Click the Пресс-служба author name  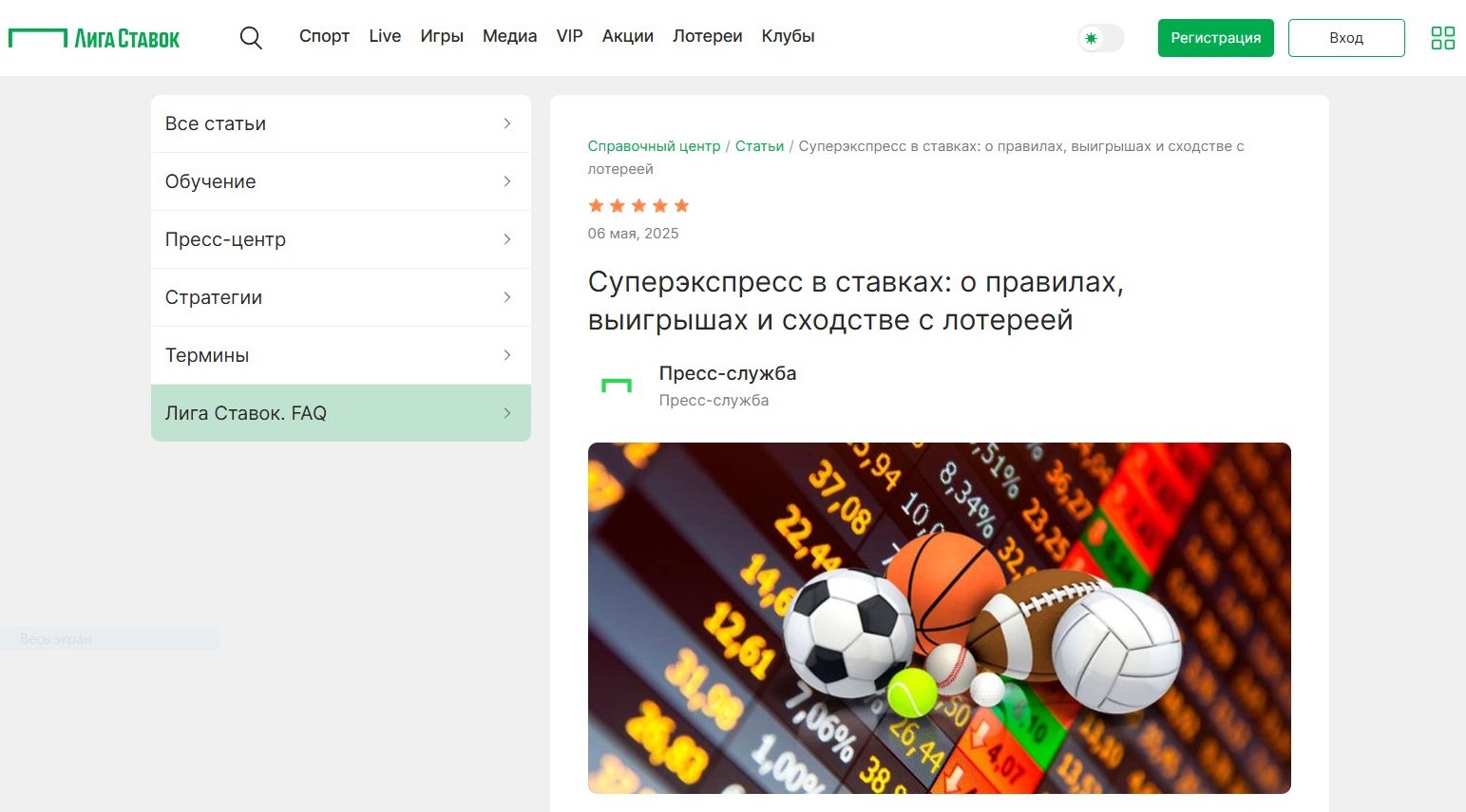(728, 373)
